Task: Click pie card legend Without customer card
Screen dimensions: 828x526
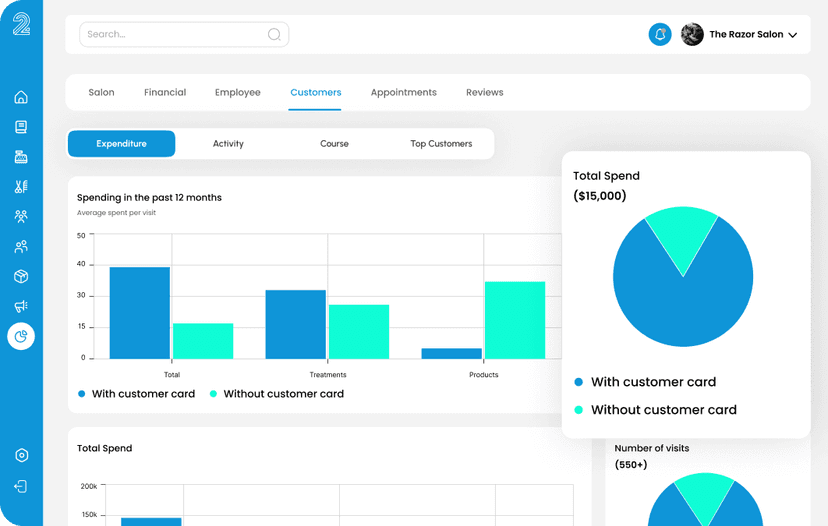Action: point(655,410)
